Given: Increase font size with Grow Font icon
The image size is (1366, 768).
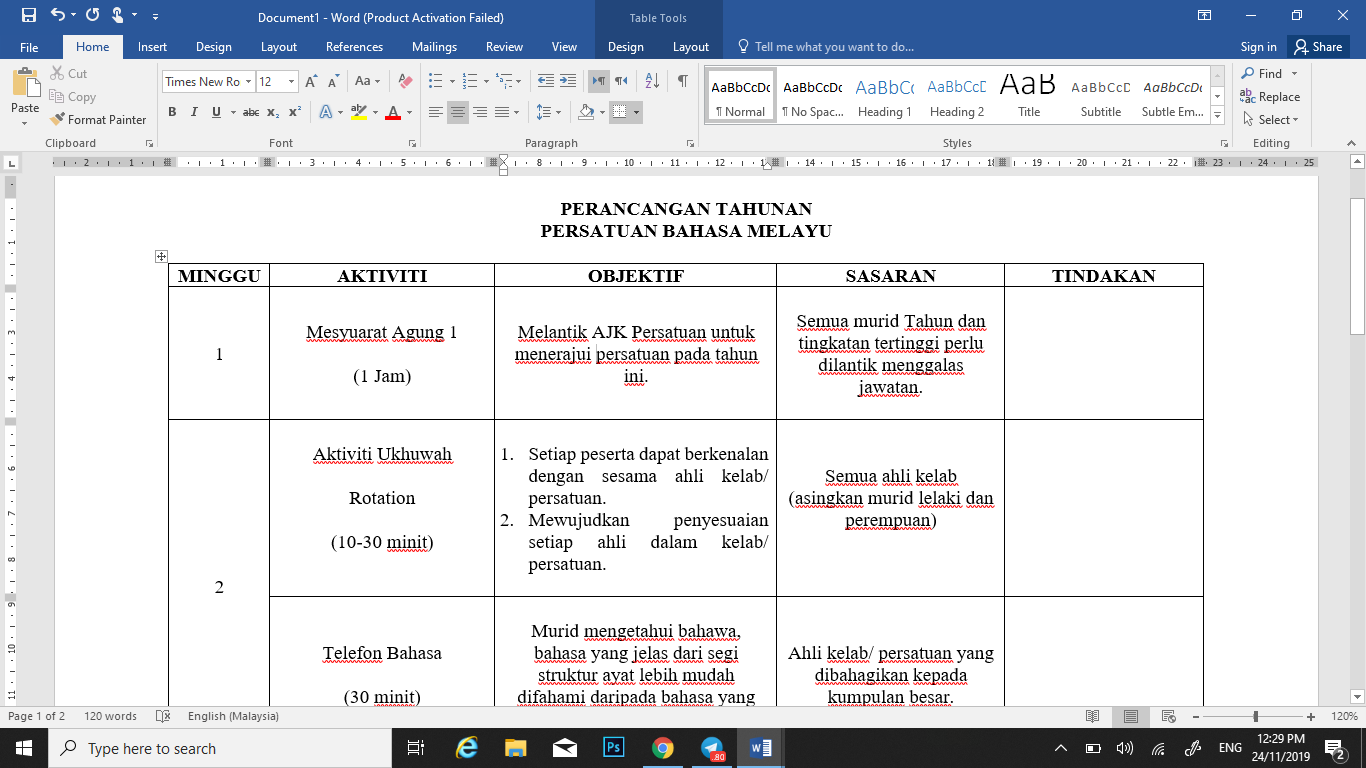Looking at the screenshot, I should [311, 82].
